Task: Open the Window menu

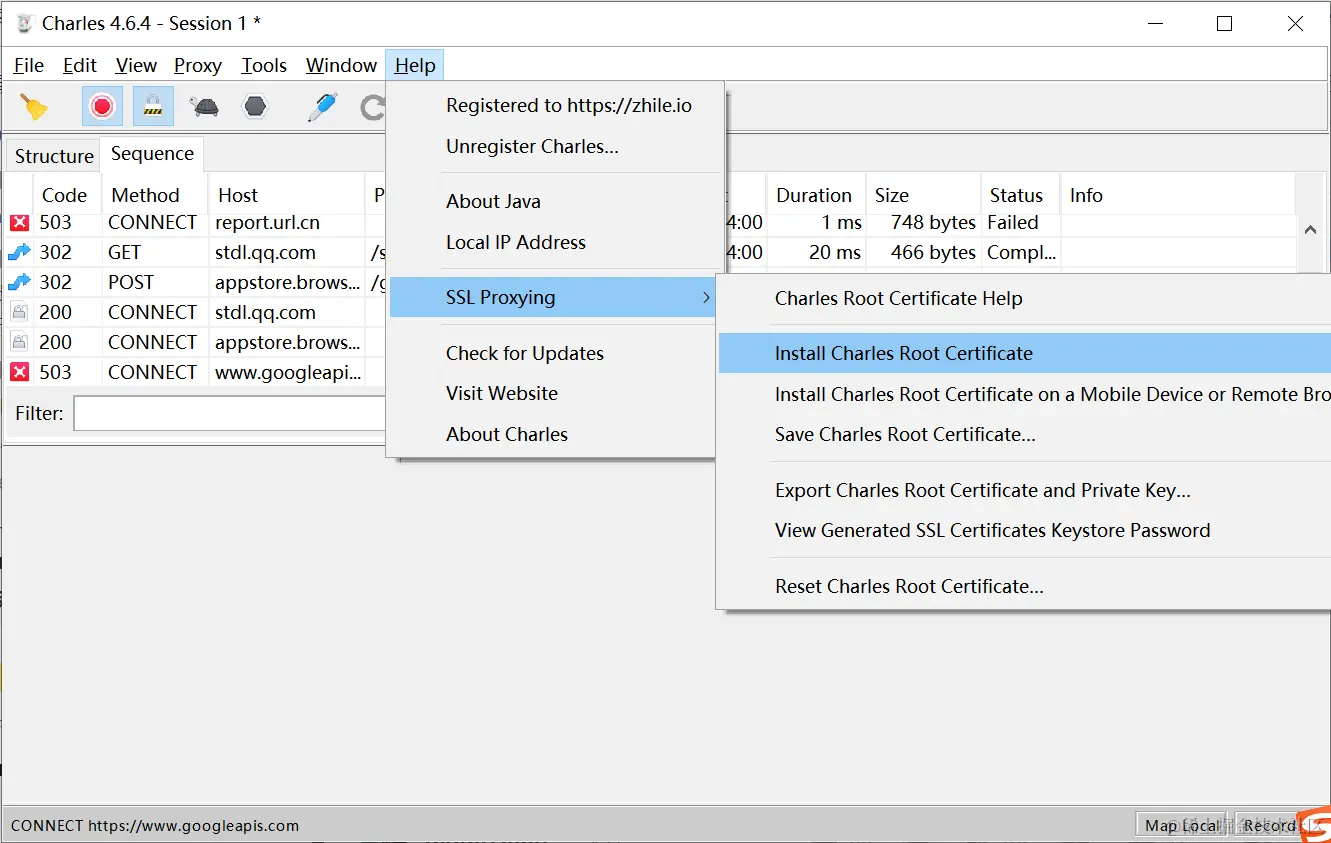Action: [341, 66]
